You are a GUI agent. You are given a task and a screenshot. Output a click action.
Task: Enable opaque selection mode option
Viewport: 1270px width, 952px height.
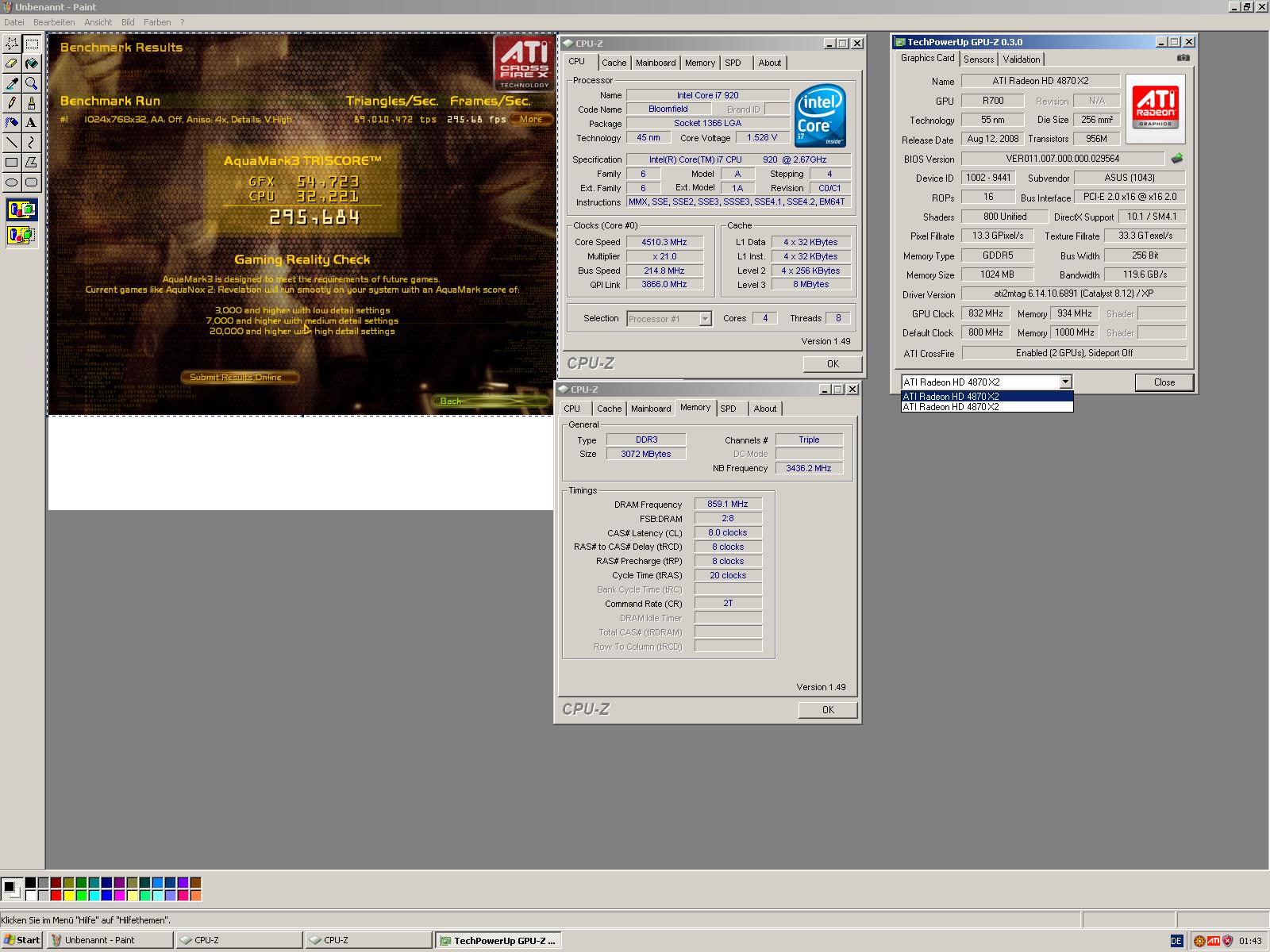(x=21, y=211)
